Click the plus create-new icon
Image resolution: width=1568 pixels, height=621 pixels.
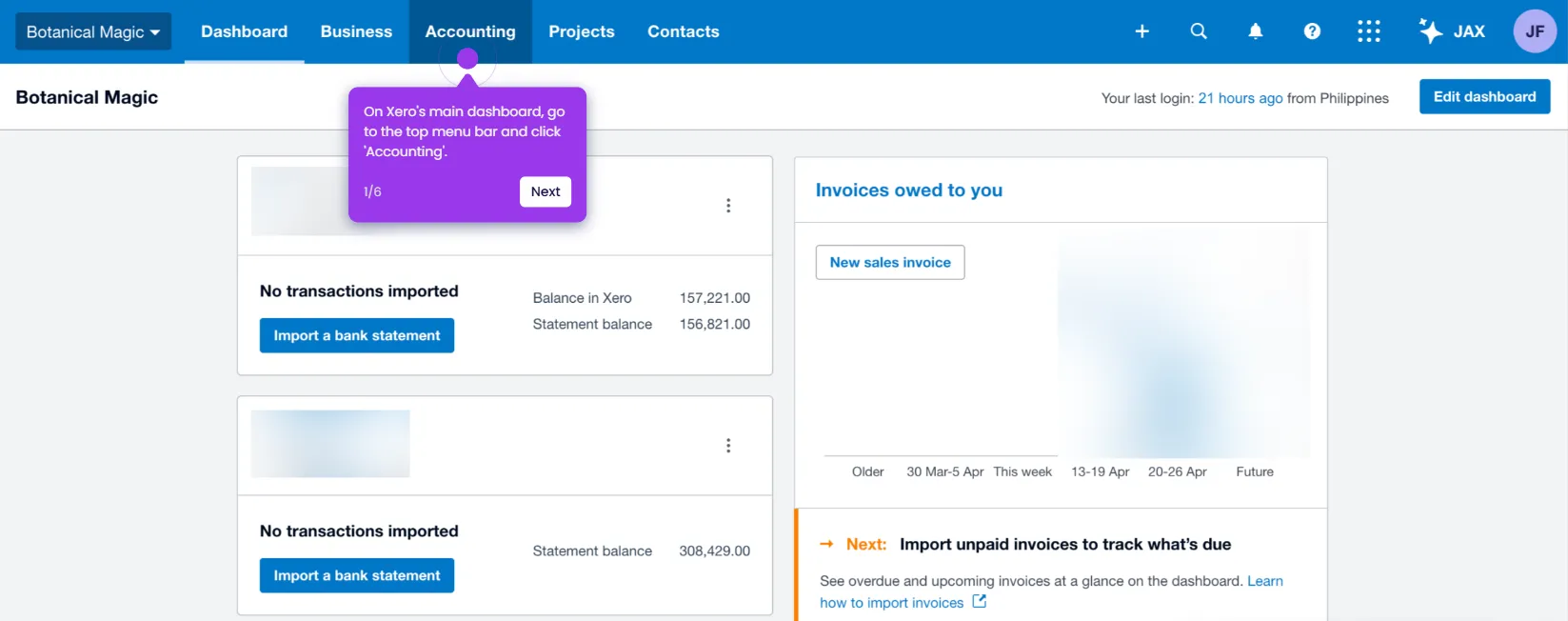point(1142,31)
